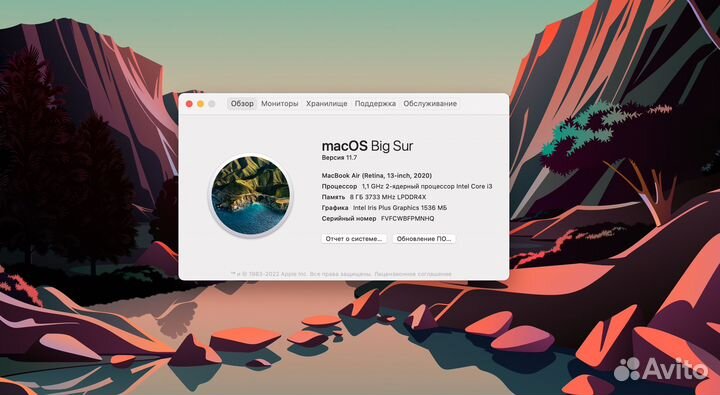The height and width of the screenshot is (395, 720).
Task: Close the About This Mac window
Action: click(x=189, y=104)
